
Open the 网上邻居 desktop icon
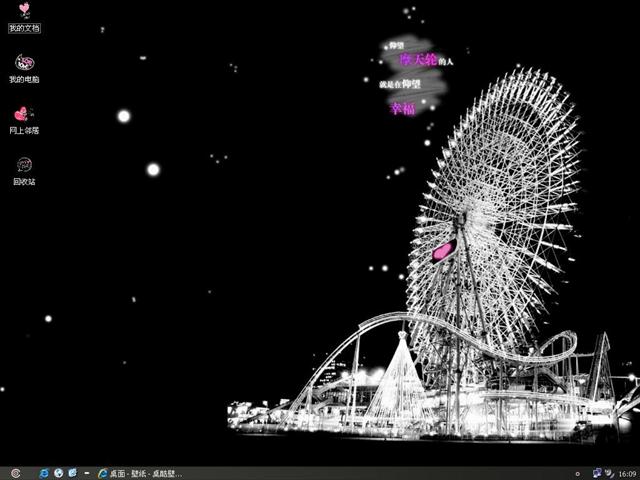coord(24,114)
